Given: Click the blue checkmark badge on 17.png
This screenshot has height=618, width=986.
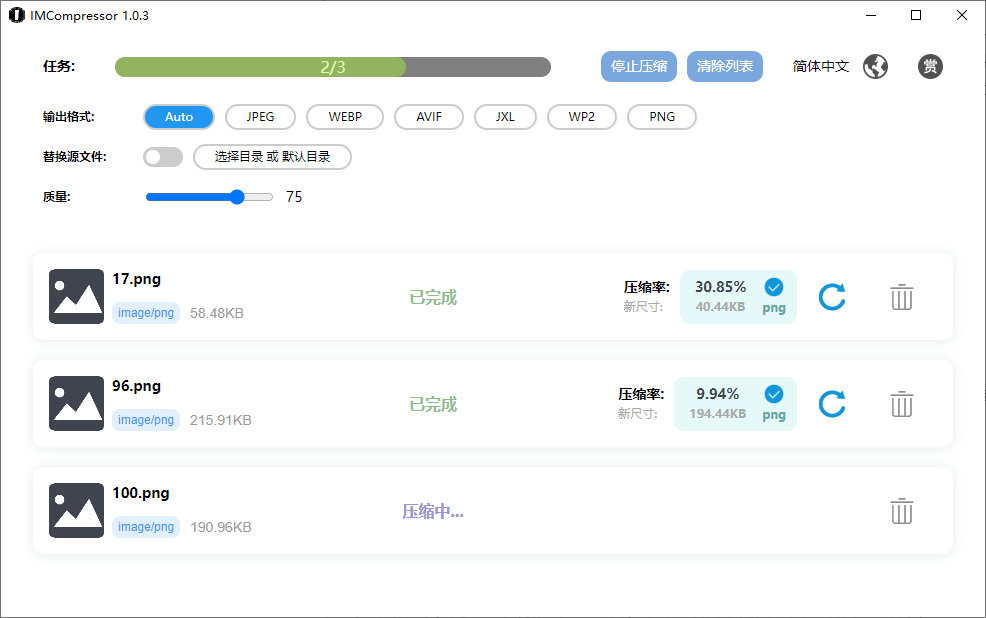Looking at the screenshot, I should click(x=773, y=287).
